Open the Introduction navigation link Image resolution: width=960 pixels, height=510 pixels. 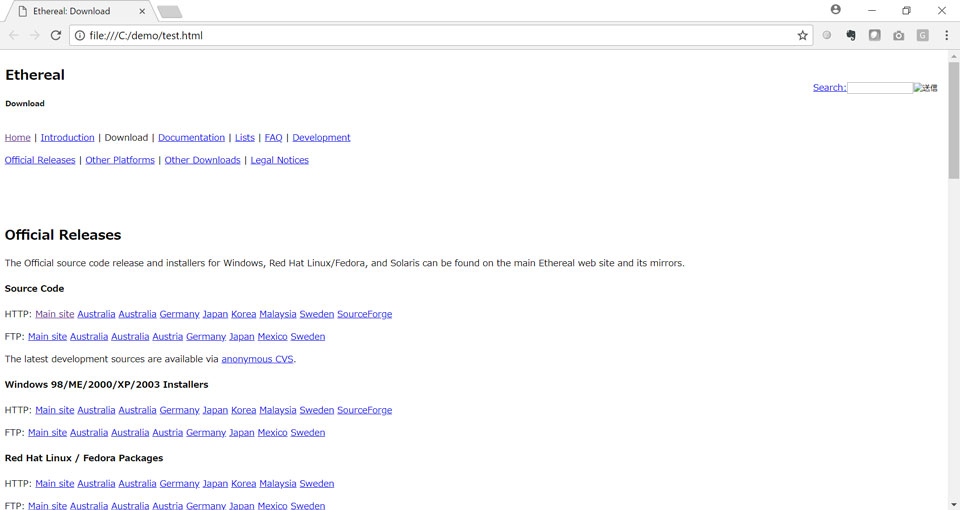coord(67,138)
